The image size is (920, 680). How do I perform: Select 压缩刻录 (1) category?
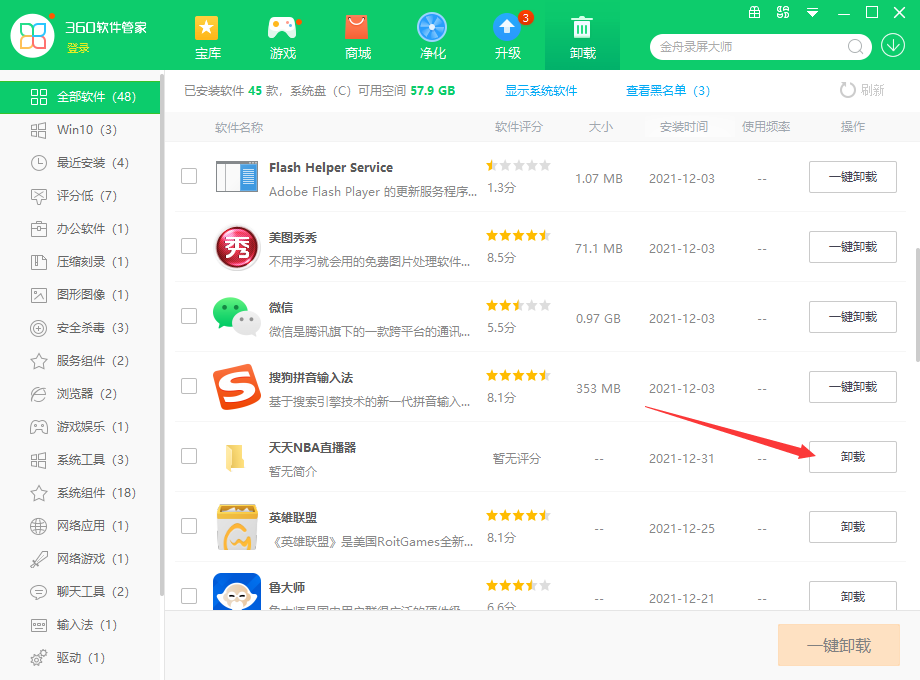[80, 262]
